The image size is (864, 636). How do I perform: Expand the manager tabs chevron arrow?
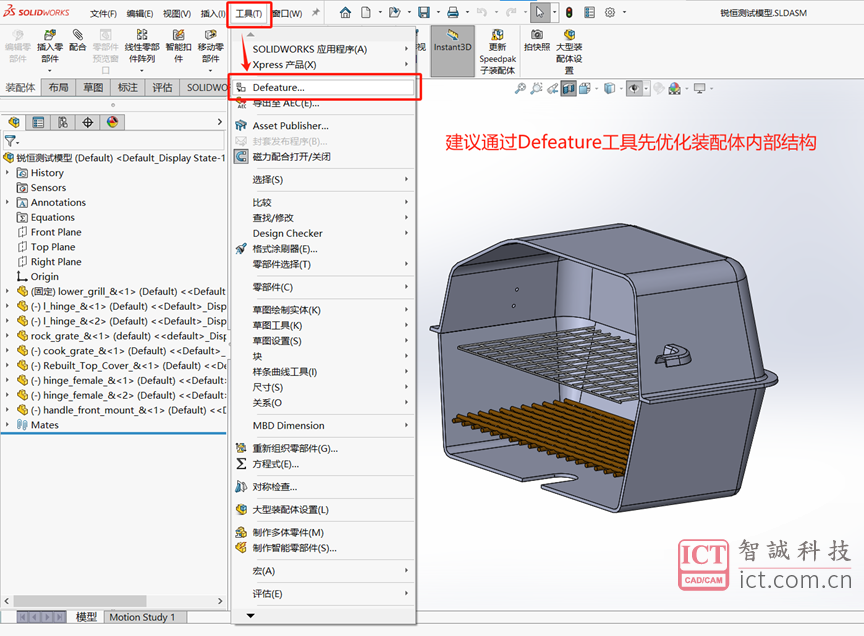click(x=219, y=122)
